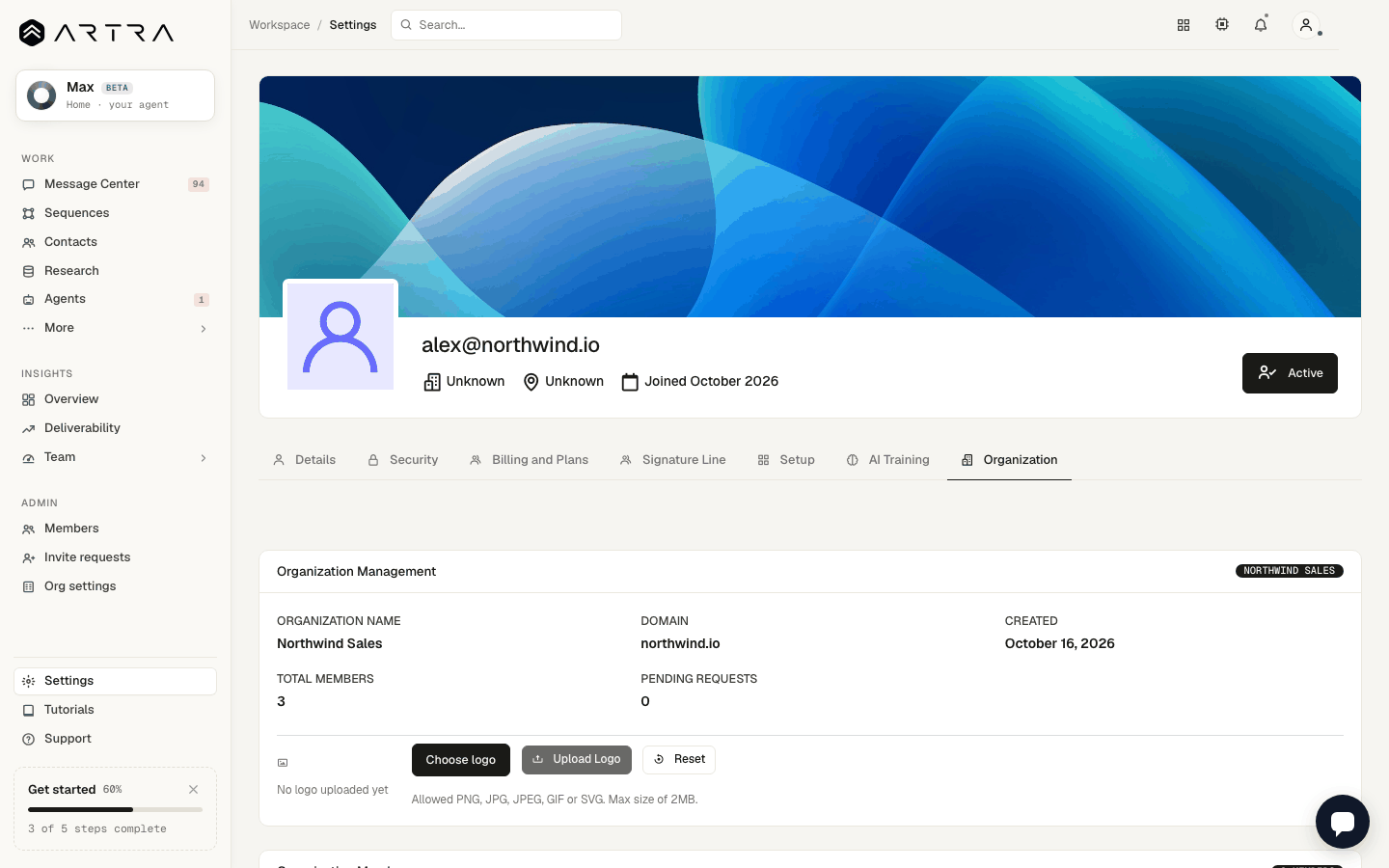
Task: Open Message Center
Action: click(x=116, y=184)
